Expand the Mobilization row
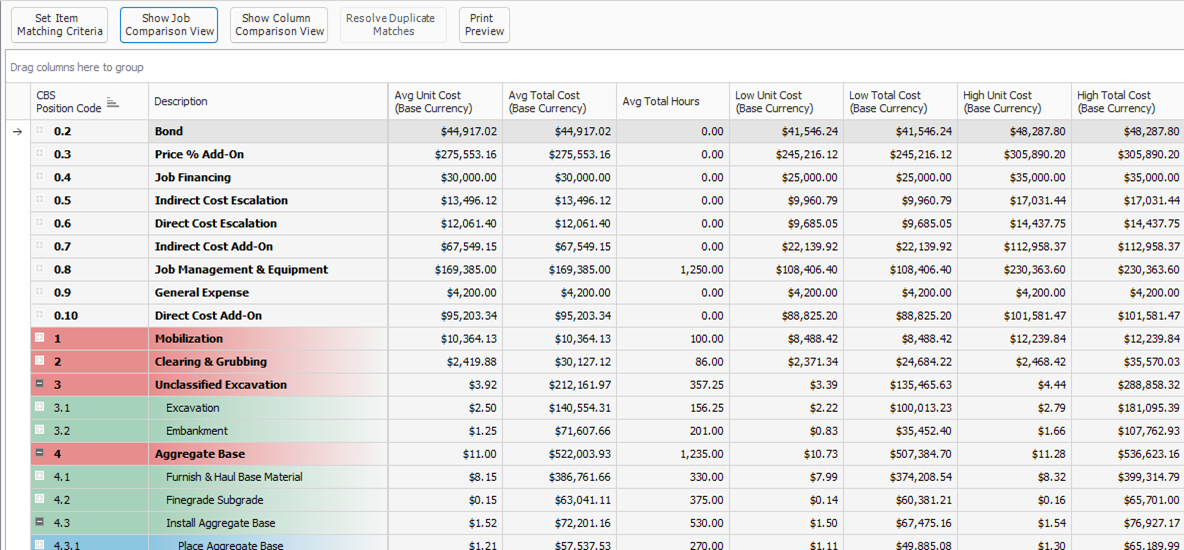The image size is (1184, 550). 40,338
